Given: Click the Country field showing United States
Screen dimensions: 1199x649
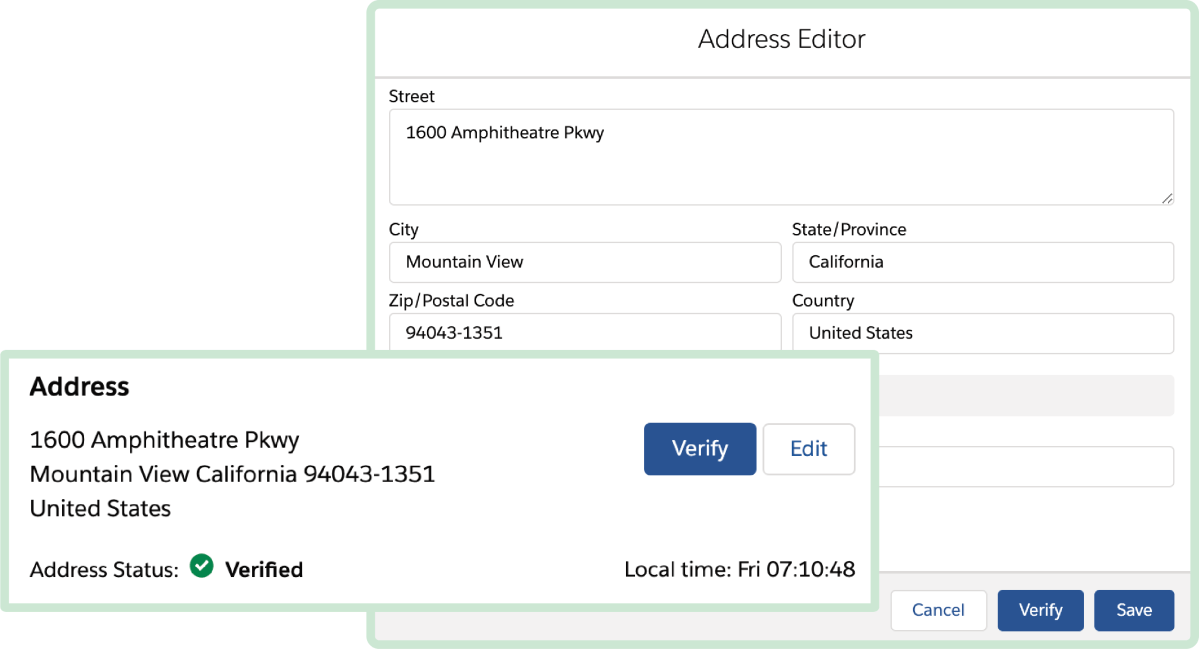Looking at the screenshot, I should pyautogui.click(x=983, y=333).
